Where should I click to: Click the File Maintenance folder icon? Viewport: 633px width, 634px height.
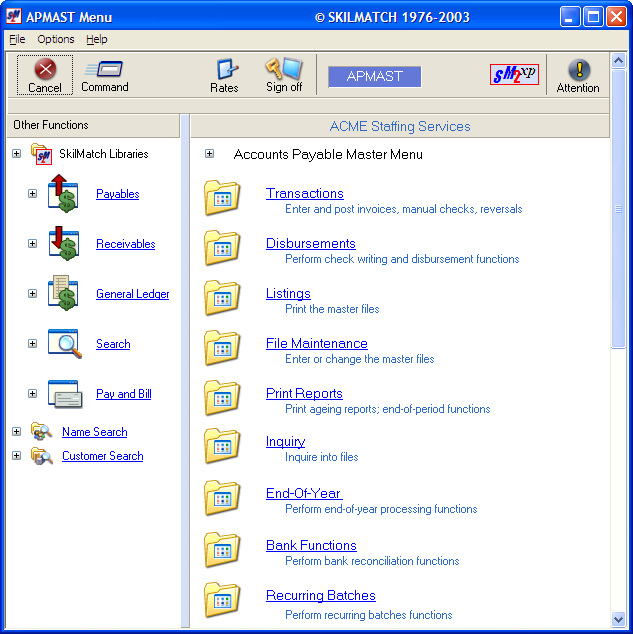[222, 348]
